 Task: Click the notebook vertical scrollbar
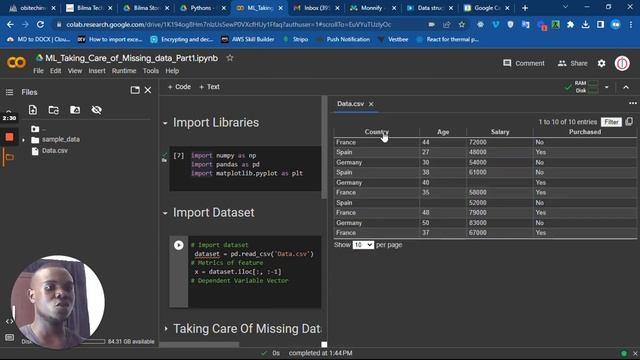[324, 147]
